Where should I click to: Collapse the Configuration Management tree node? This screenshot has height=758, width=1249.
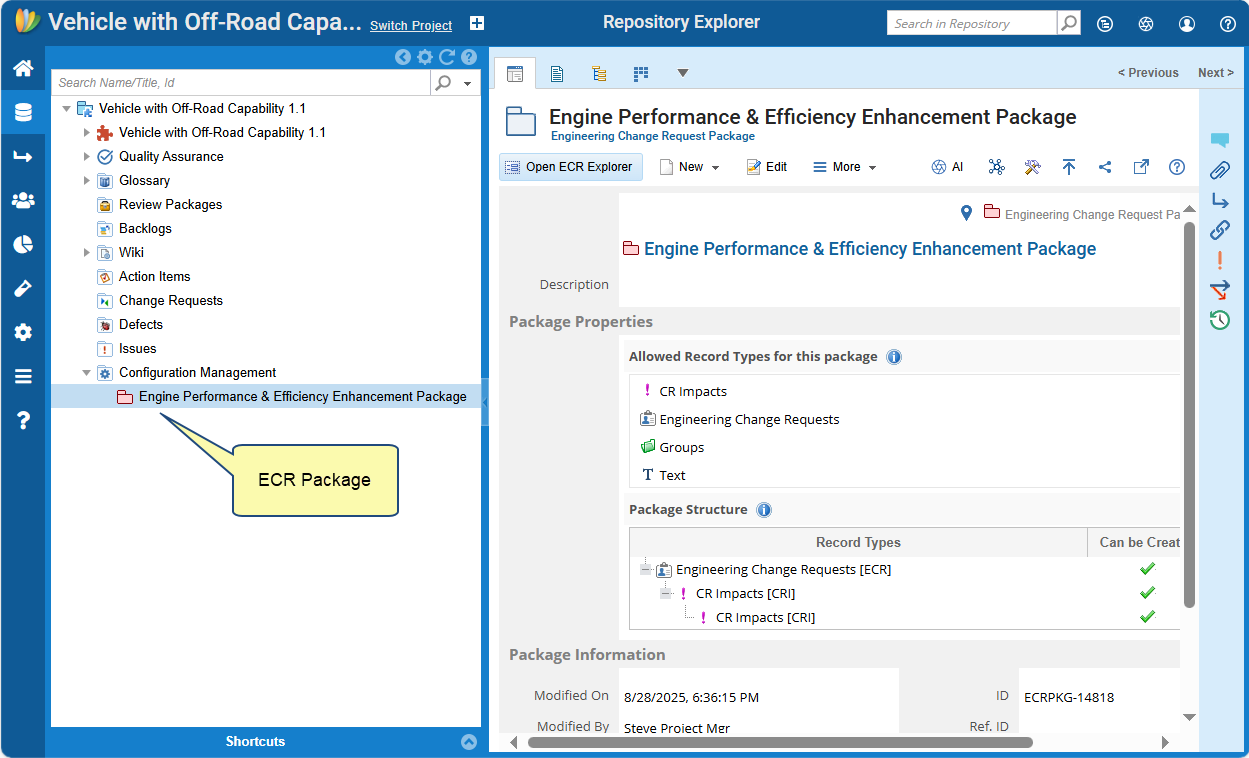coord(87,373)
